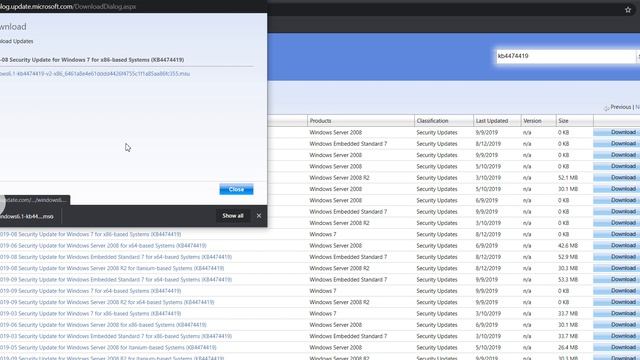Download the Server 2008 5/10/2019 30.1 MB update
Screen dimensions: 640x360
(616, 189)
